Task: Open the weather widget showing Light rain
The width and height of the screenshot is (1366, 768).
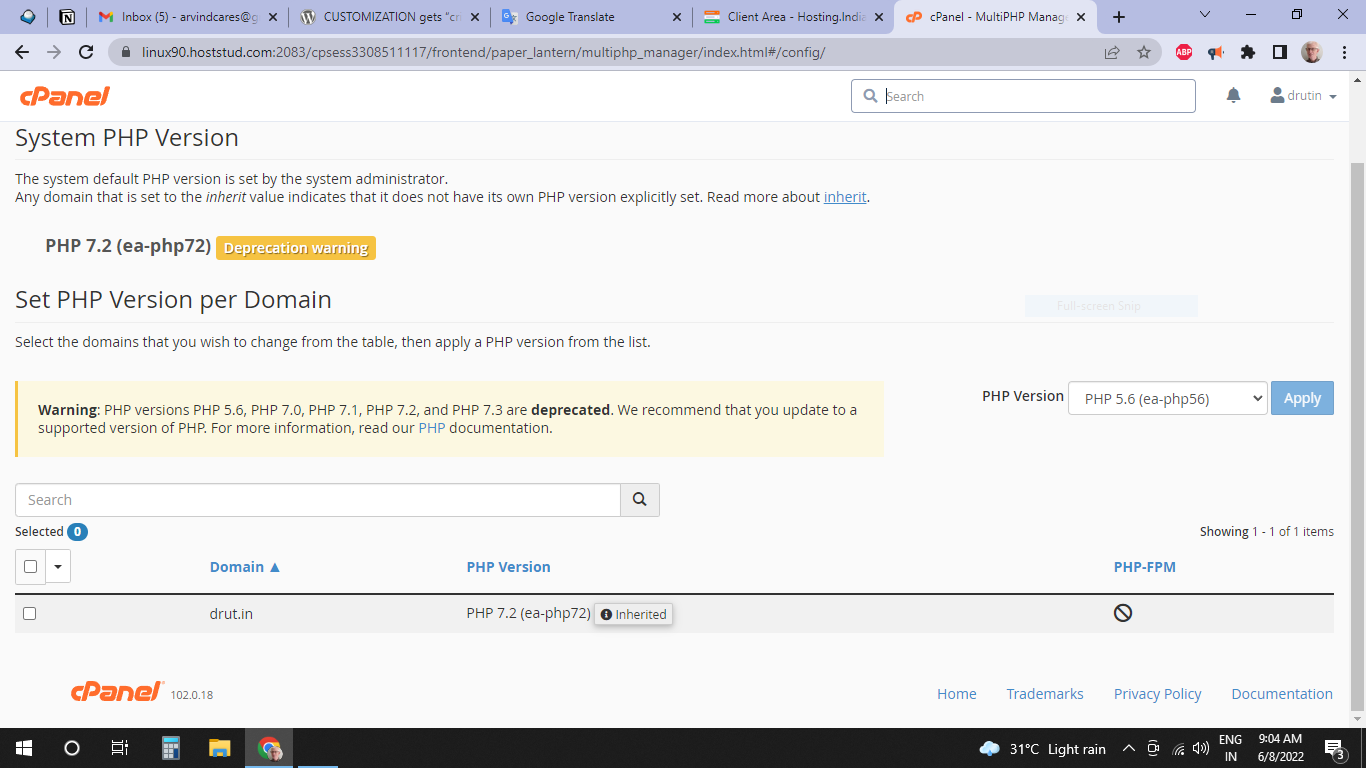Action: point(1043,749)
